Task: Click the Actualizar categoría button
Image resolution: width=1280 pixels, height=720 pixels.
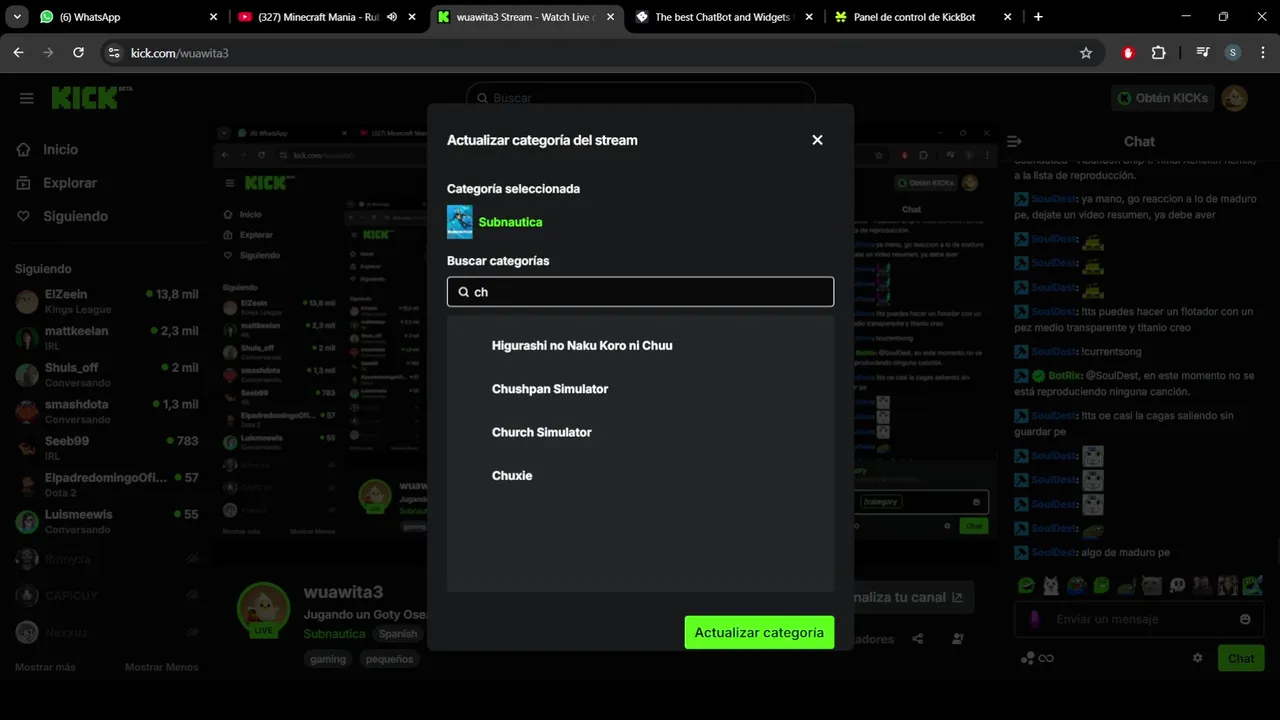Action: point(759,632)
